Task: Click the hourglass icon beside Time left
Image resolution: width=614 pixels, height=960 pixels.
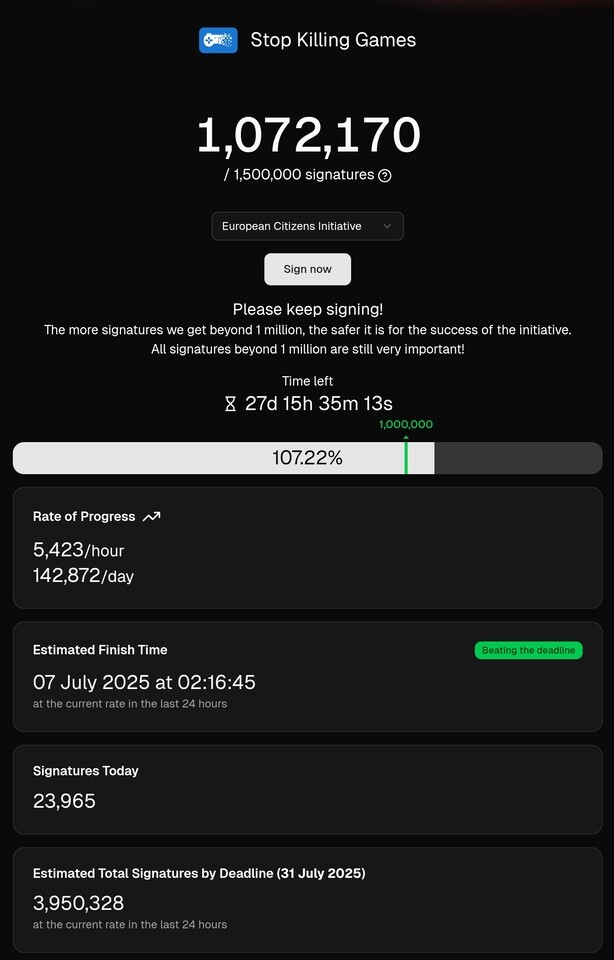Action: pos(230,404)
